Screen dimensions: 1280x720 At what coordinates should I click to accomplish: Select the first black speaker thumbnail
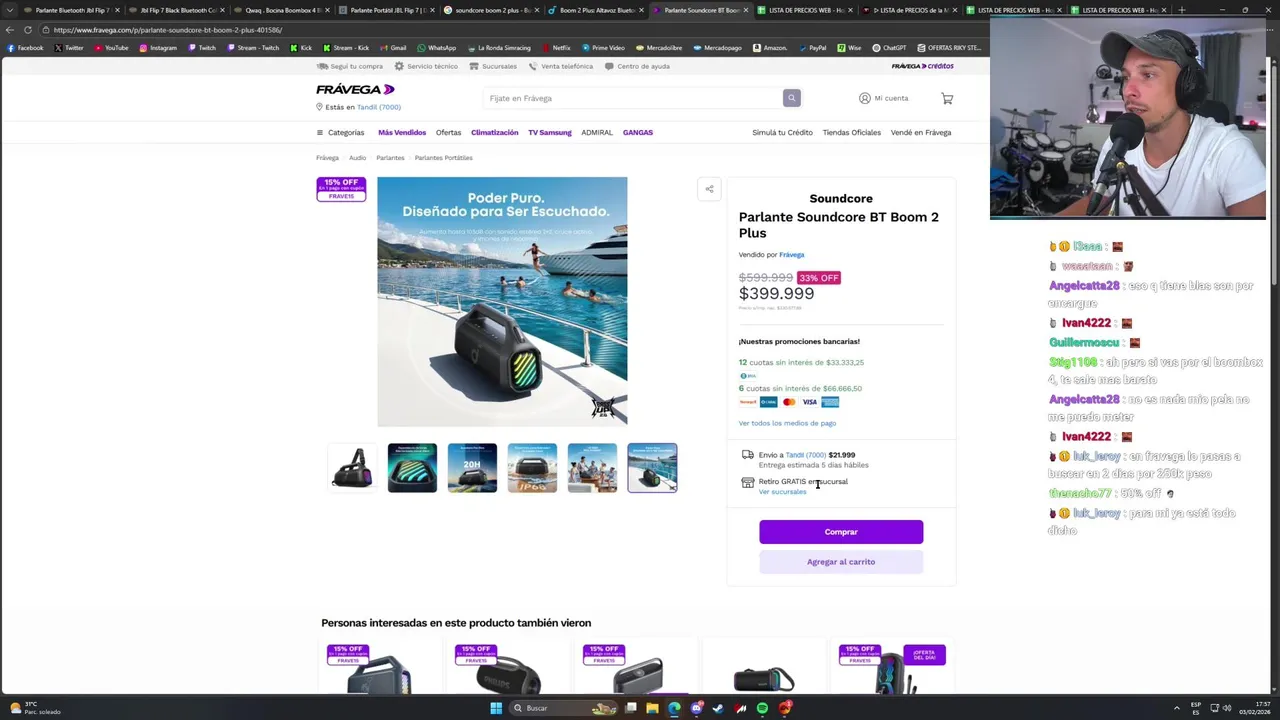point(352,468)
